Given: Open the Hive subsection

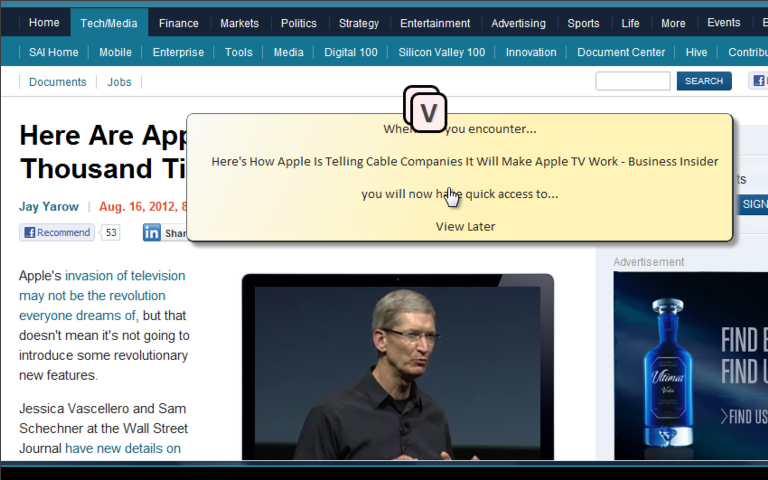Looking at the screenshot, I should [696, 52].
